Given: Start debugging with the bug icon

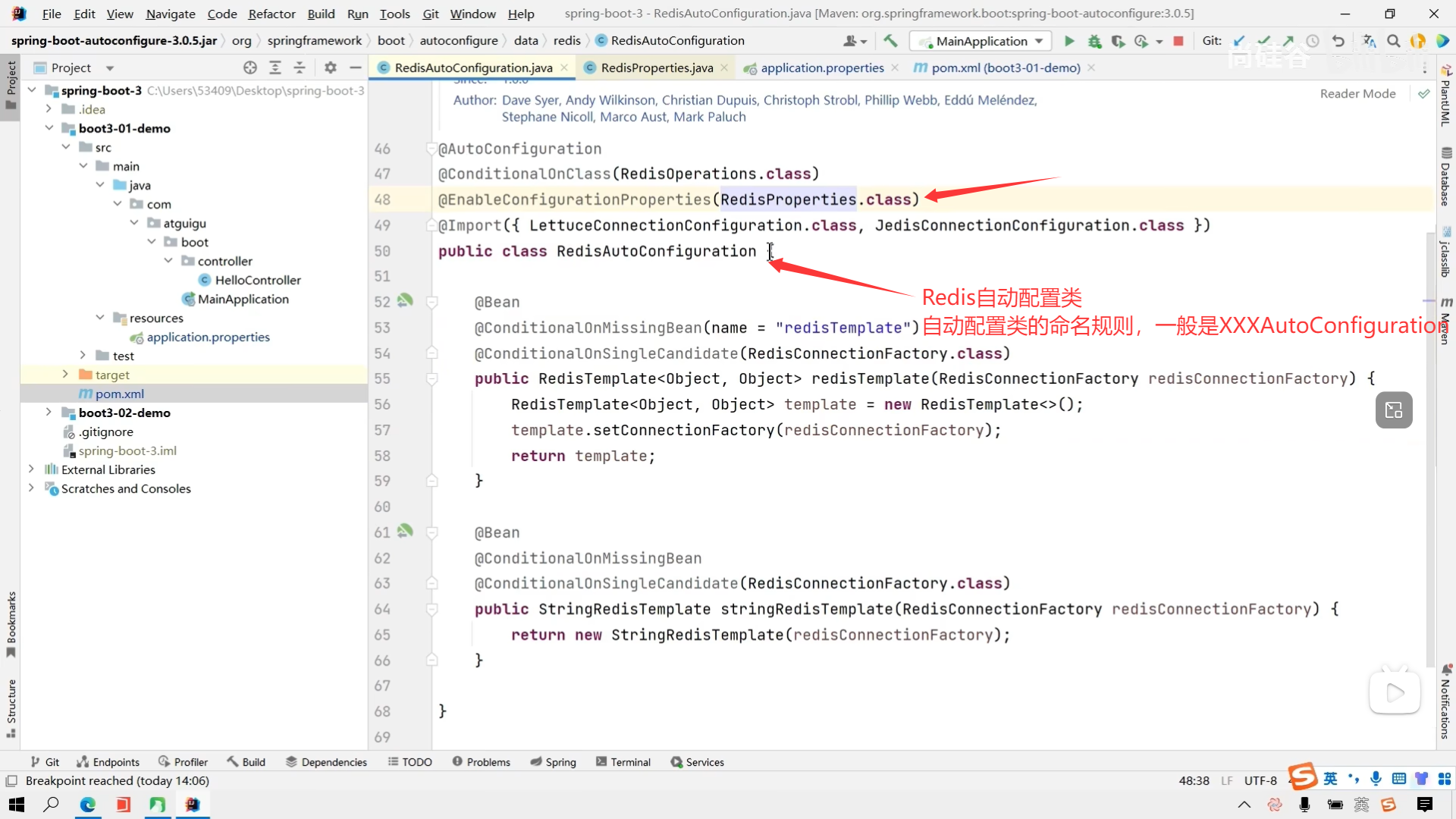Looking at the screenshot, I should coord(1094,41).
